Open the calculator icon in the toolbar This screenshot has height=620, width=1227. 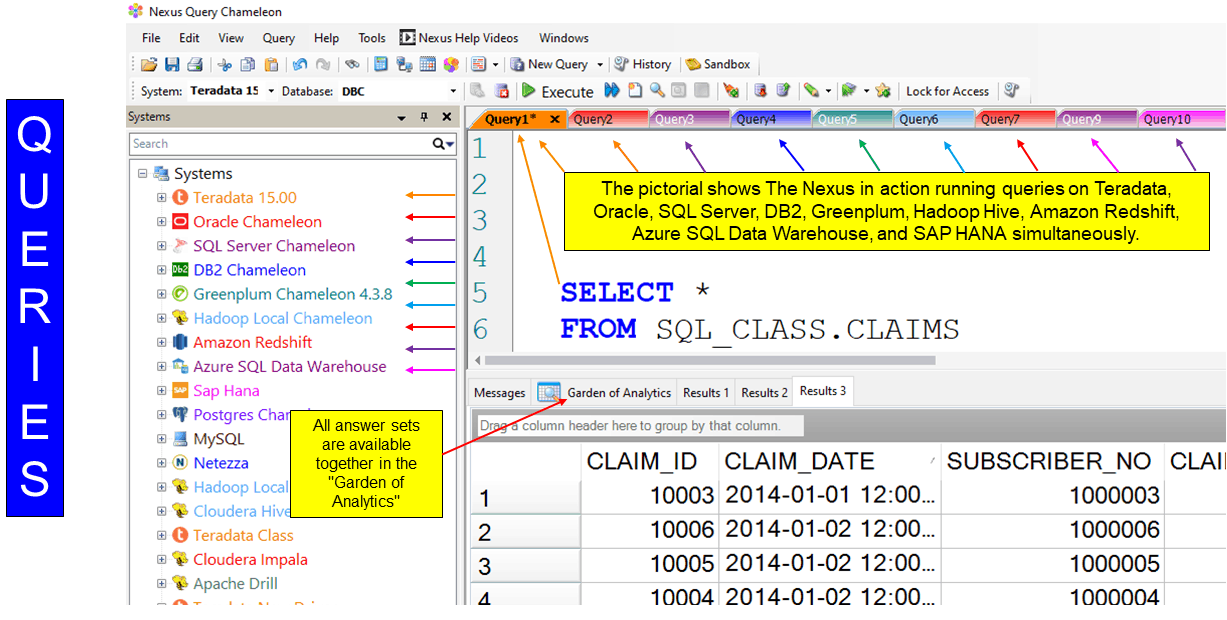[x=380, y=65]
